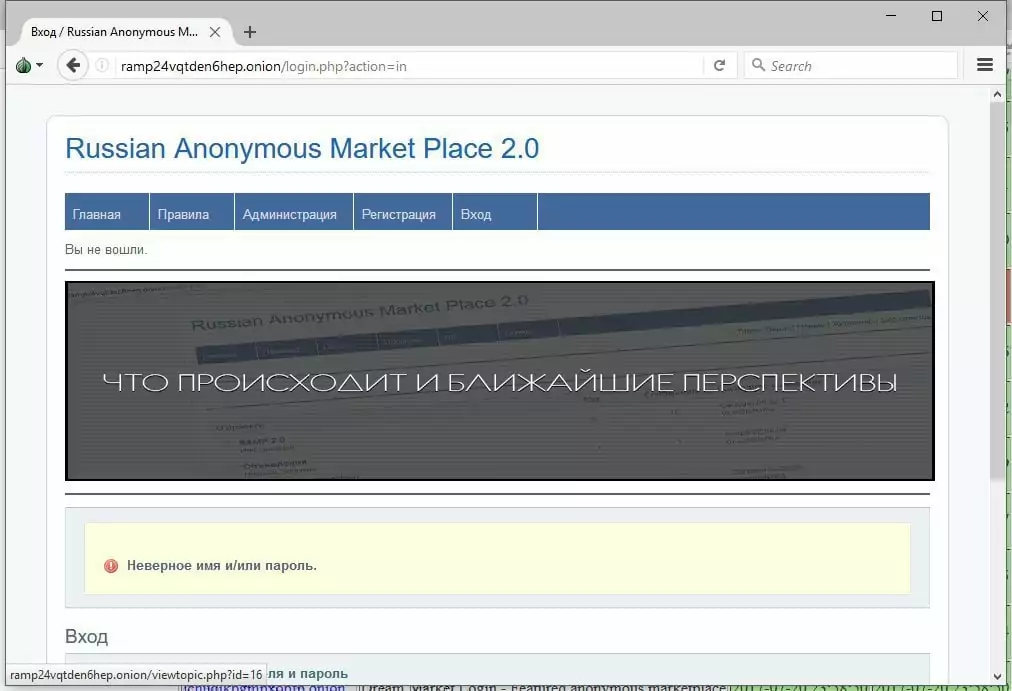
Task: Expand the Tor button dropdown arrow
Action: click(x=39, y=65)
